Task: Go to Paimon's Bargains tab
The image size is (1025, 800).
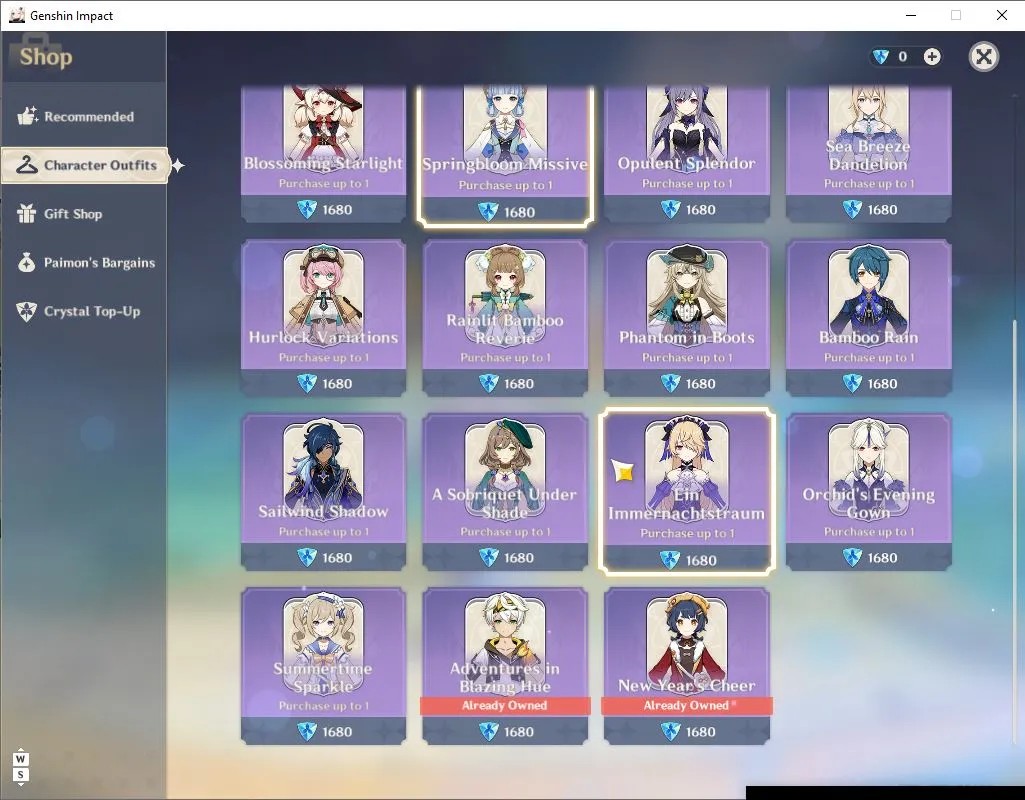Action: point(83,263)
